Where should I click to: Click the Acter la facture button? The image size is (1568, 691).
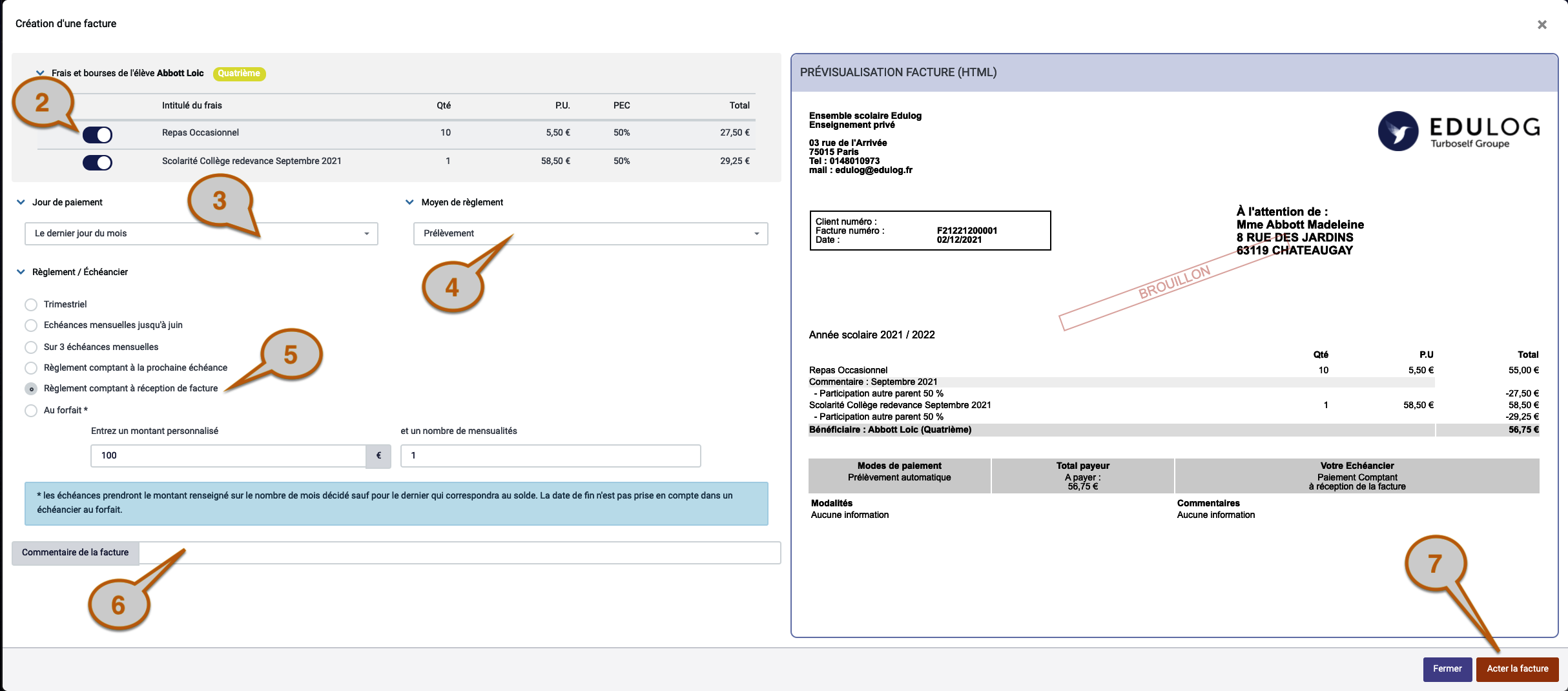point(1517,669)
